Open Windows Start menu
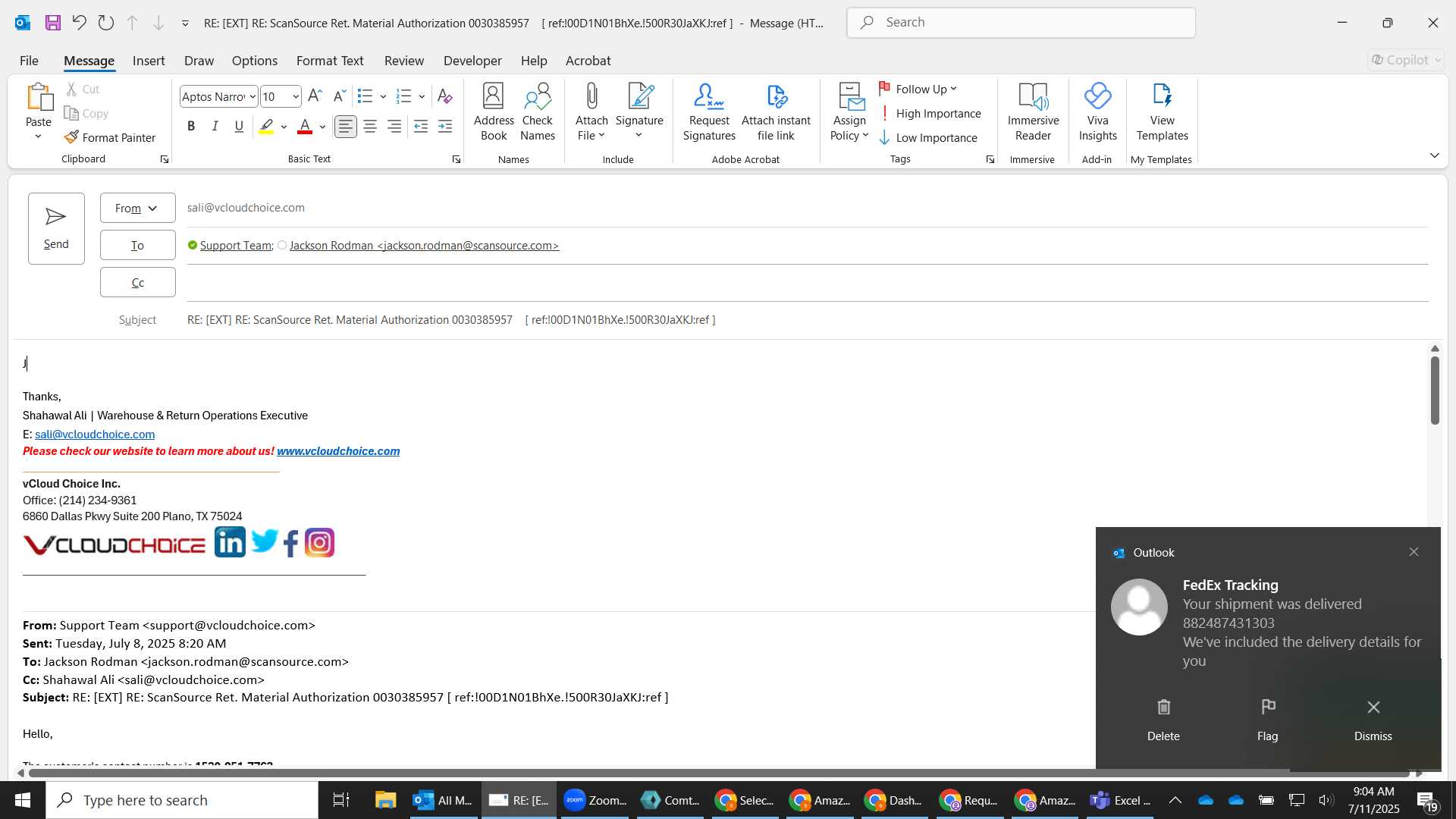This screenshot has width=1456, height=819. (23, 800)
